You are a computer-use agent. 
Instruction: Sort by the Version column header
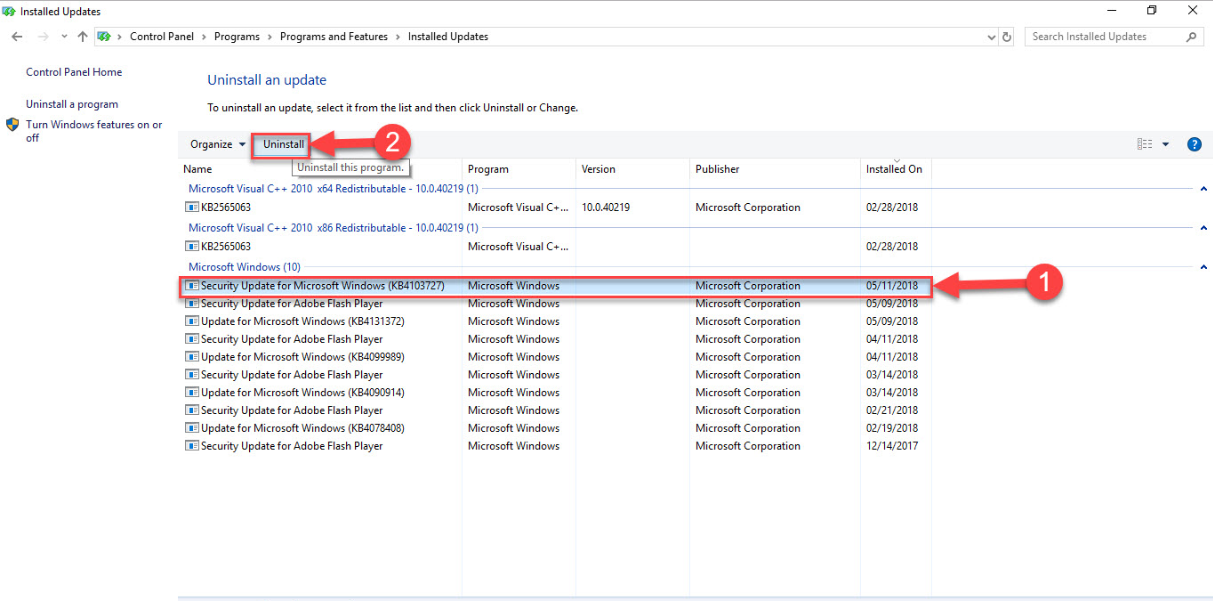pyautogui.click(x=633, y=169)
